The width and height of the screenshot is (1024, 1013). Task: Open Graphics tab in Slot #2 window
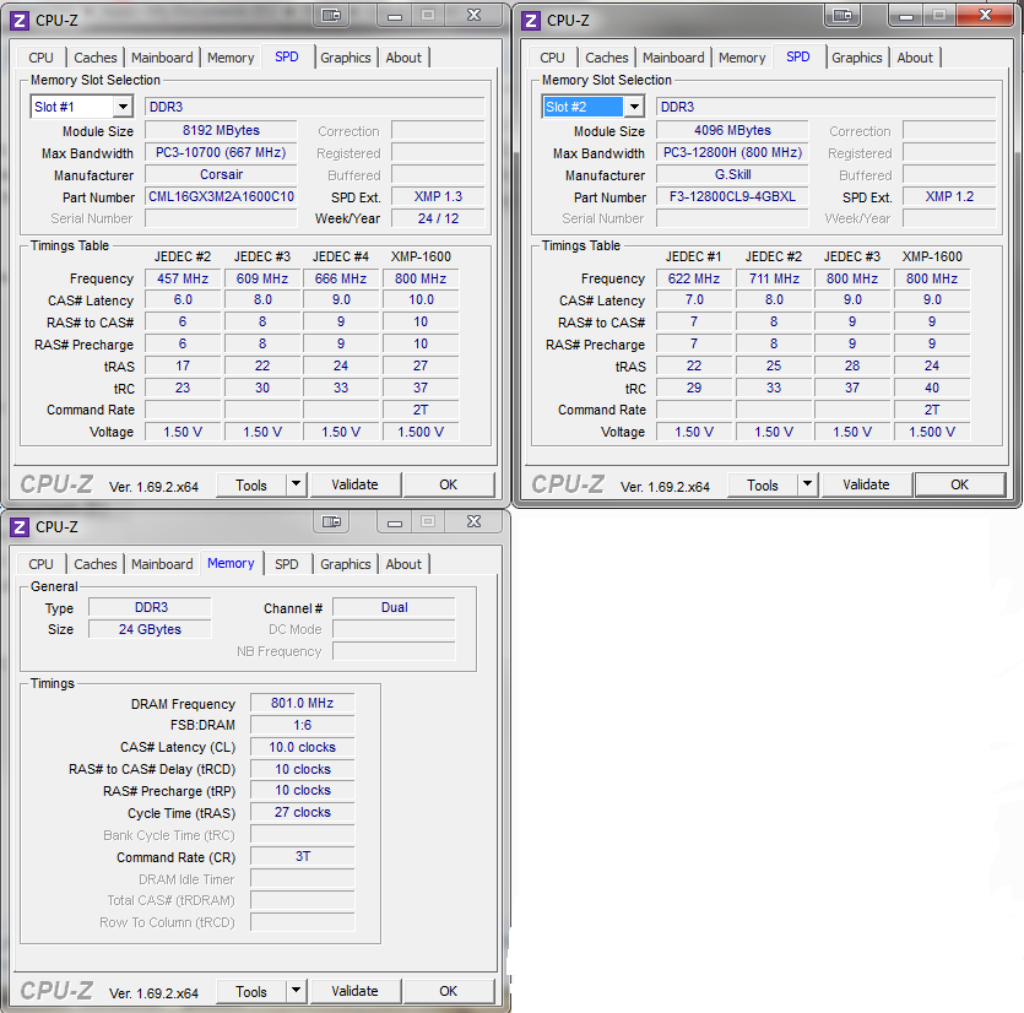coord(857,57)
